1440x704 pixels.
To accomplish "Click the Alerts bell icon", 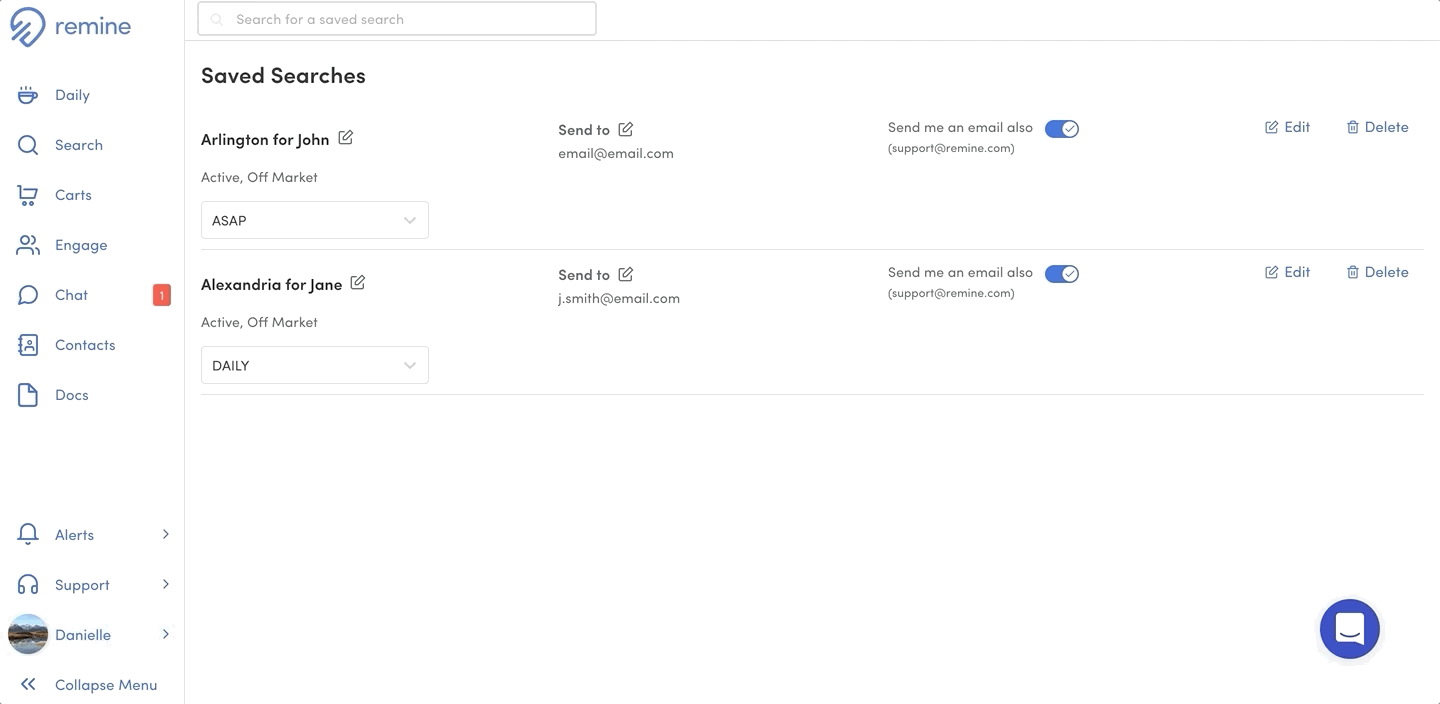I will coord(28,535).
